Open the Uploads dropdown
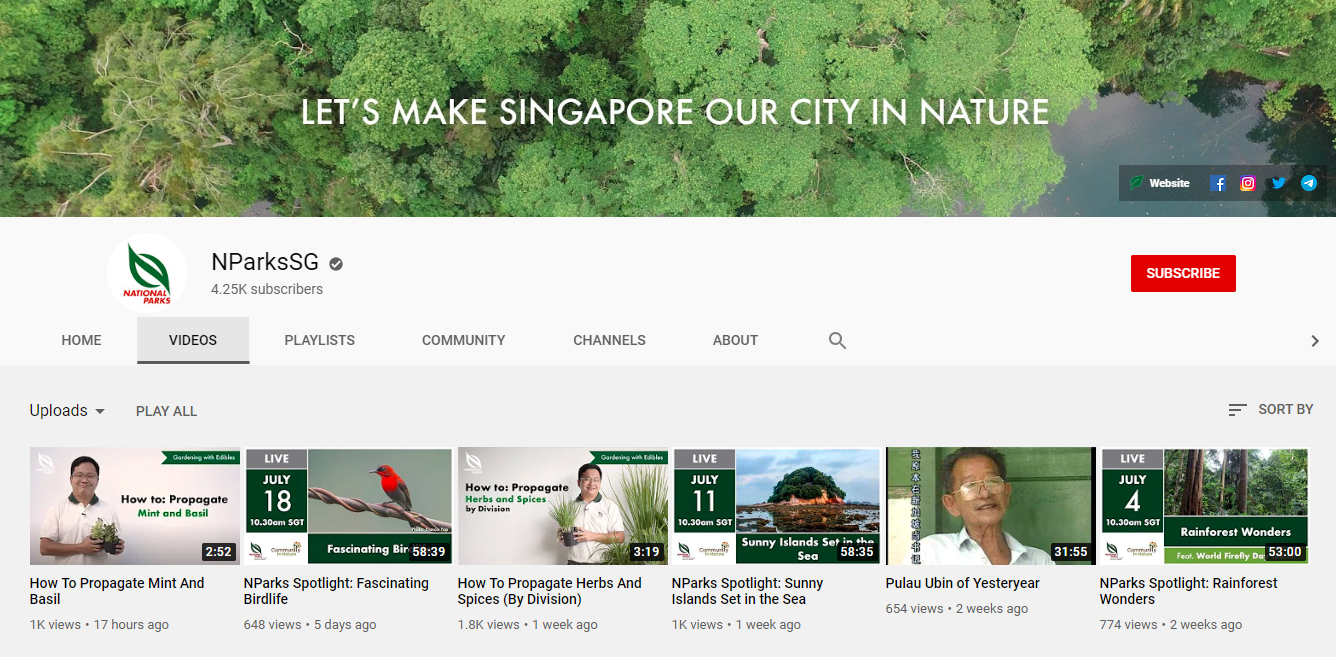 pyautogui.click(x=67, y=410)
